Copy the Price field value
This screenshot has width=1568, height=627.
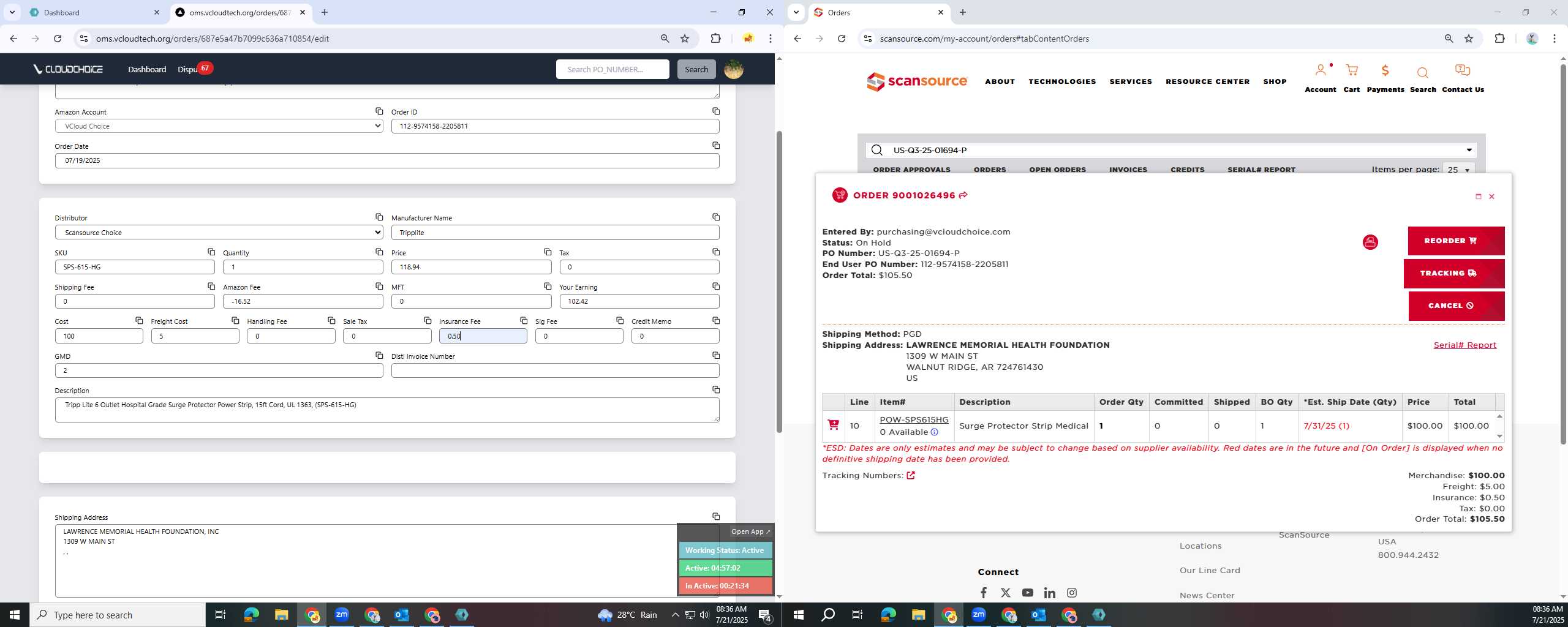click(548, 252)
